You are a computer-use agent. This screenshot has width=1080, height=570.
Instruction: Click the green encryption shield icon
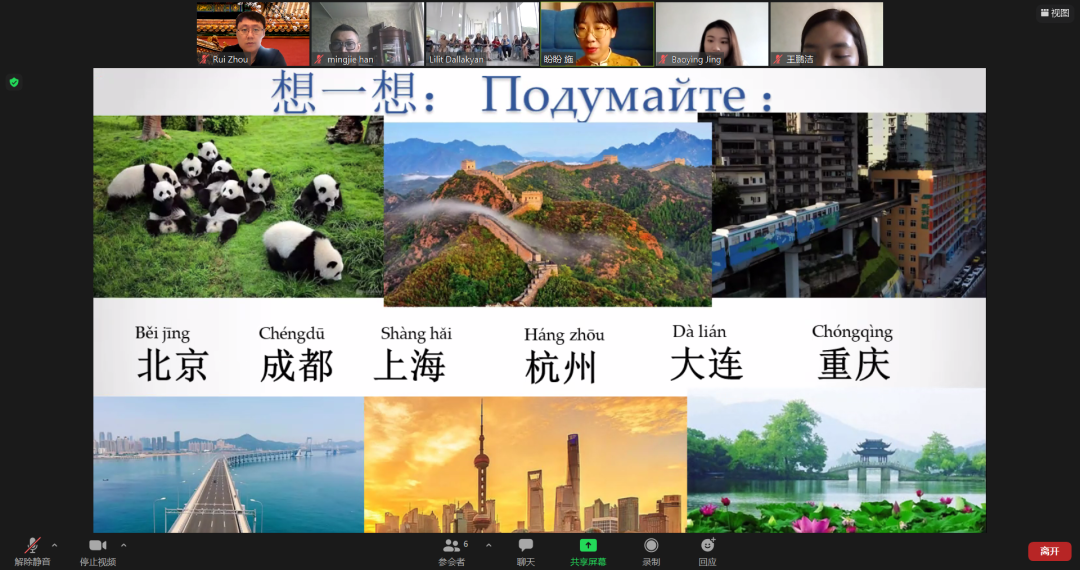click(x=14, y=83)
